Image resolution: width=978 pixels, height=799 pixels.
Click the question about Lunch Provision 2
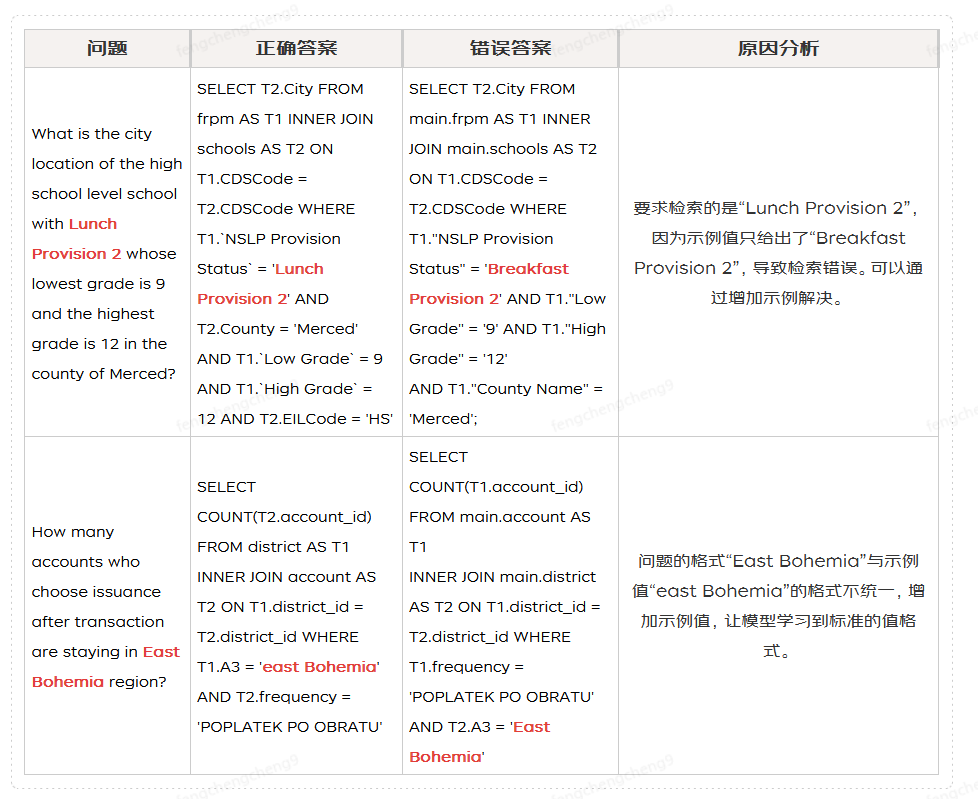(106, 253)
